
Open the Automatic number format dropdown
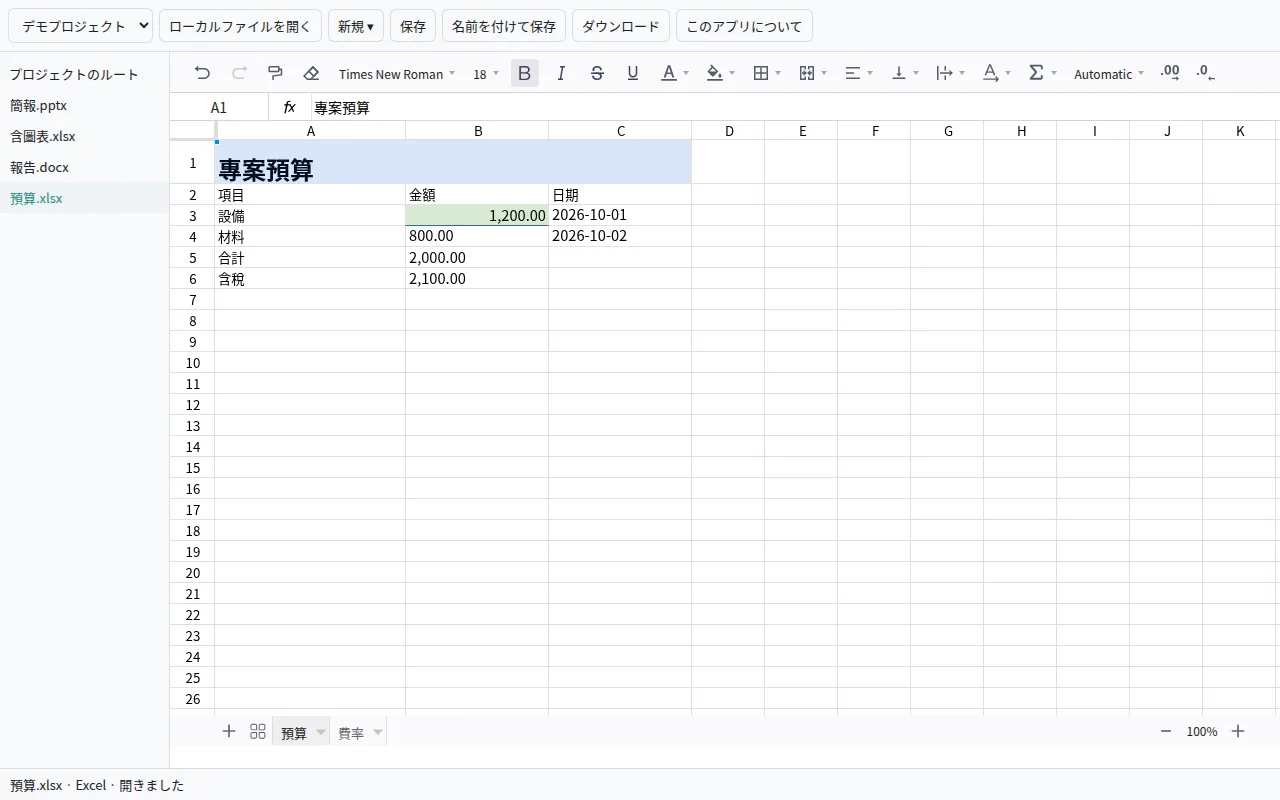pos(1108,74)
